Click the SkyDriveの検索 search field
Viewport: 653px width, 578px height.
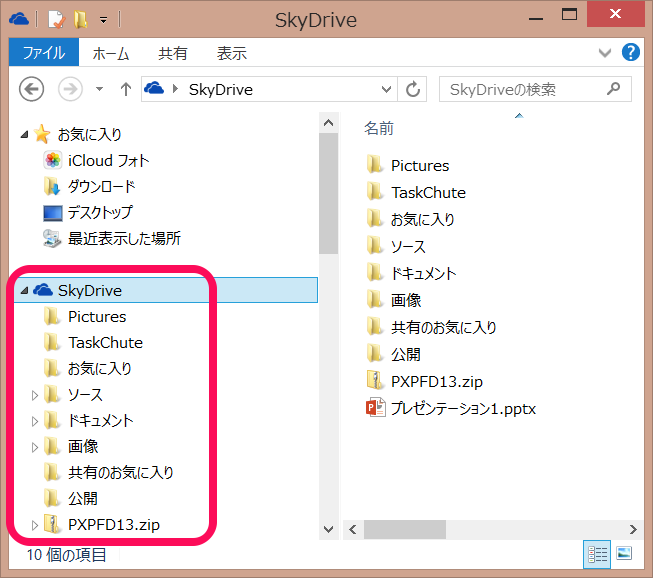535,89
